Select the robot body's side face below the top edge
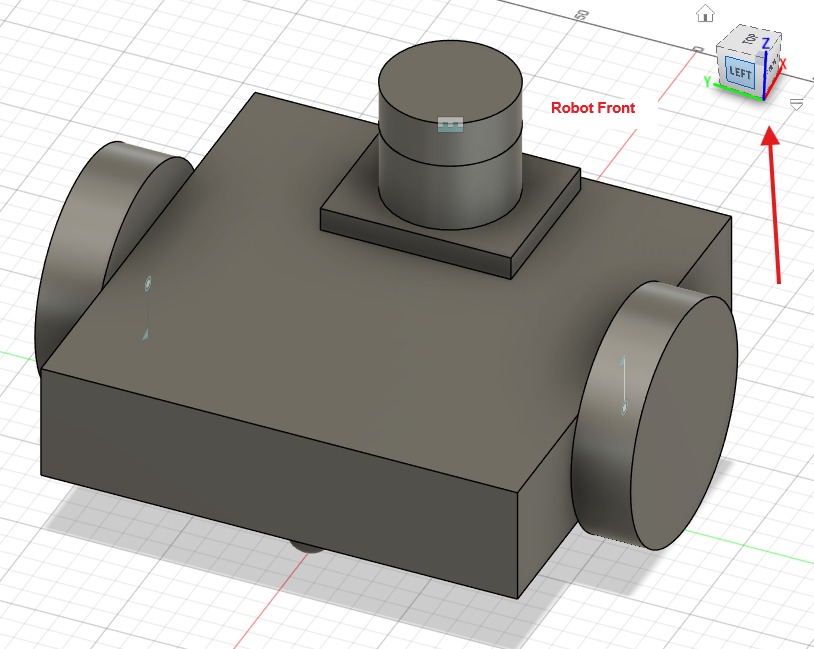The width and height of the screenshot is (814, 649). 280,485
